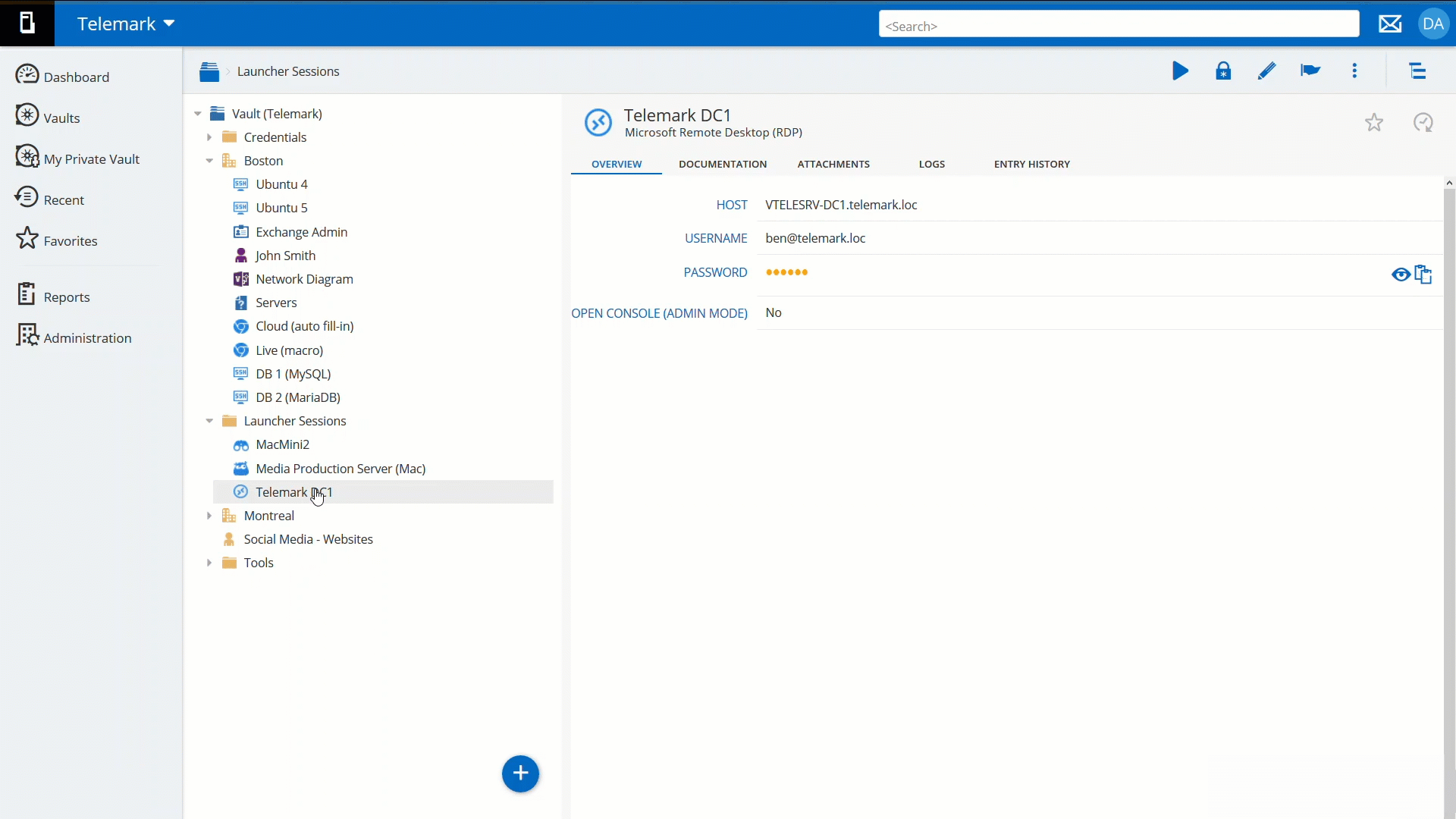Toggle the tree view layout icon
1456x819 pixels.
1417,71
